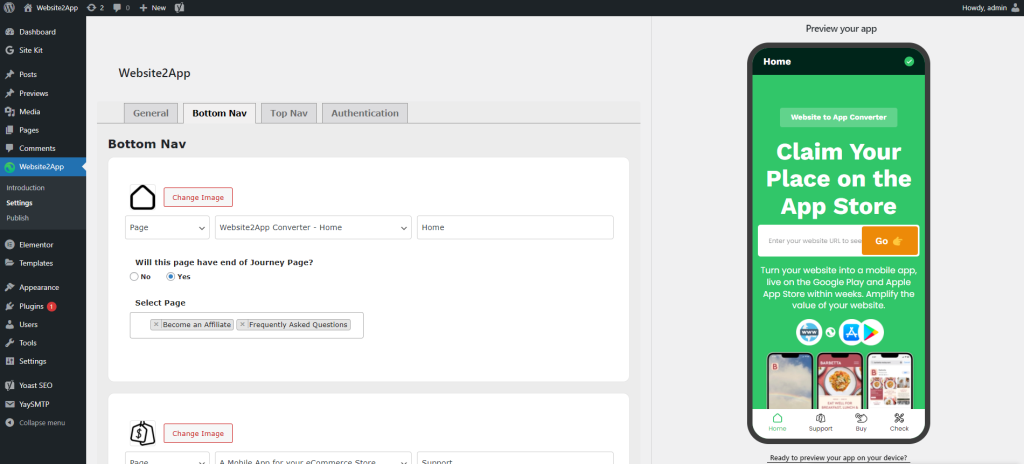
Task: Switch to the Top Nav tab
Action: (289, 113)
